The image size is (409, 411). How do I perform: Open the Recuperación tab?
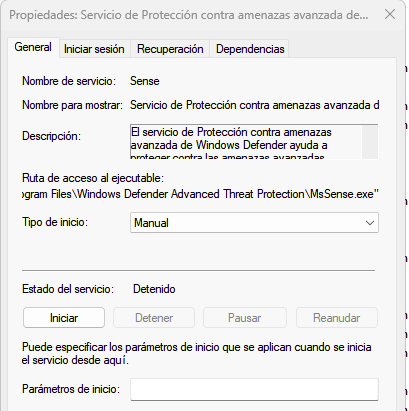[x=170, y=49]
